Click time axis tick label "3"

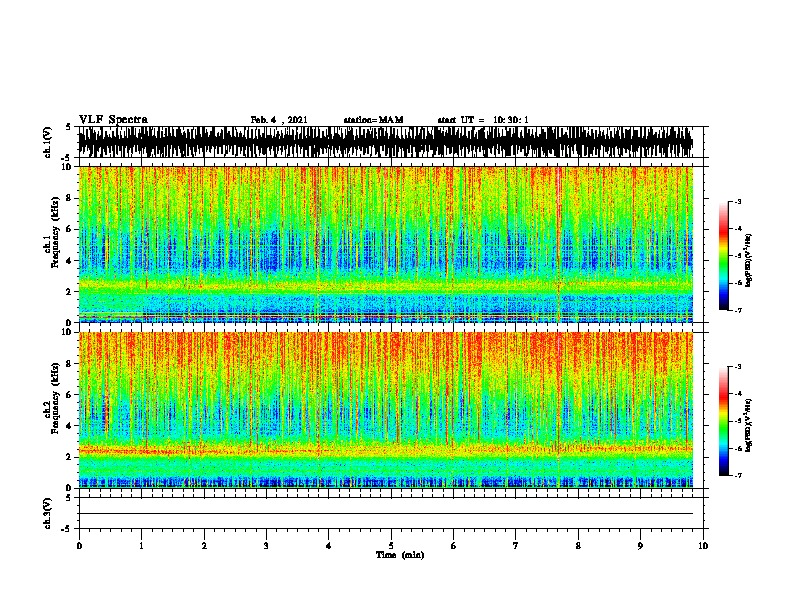[266, 546]
